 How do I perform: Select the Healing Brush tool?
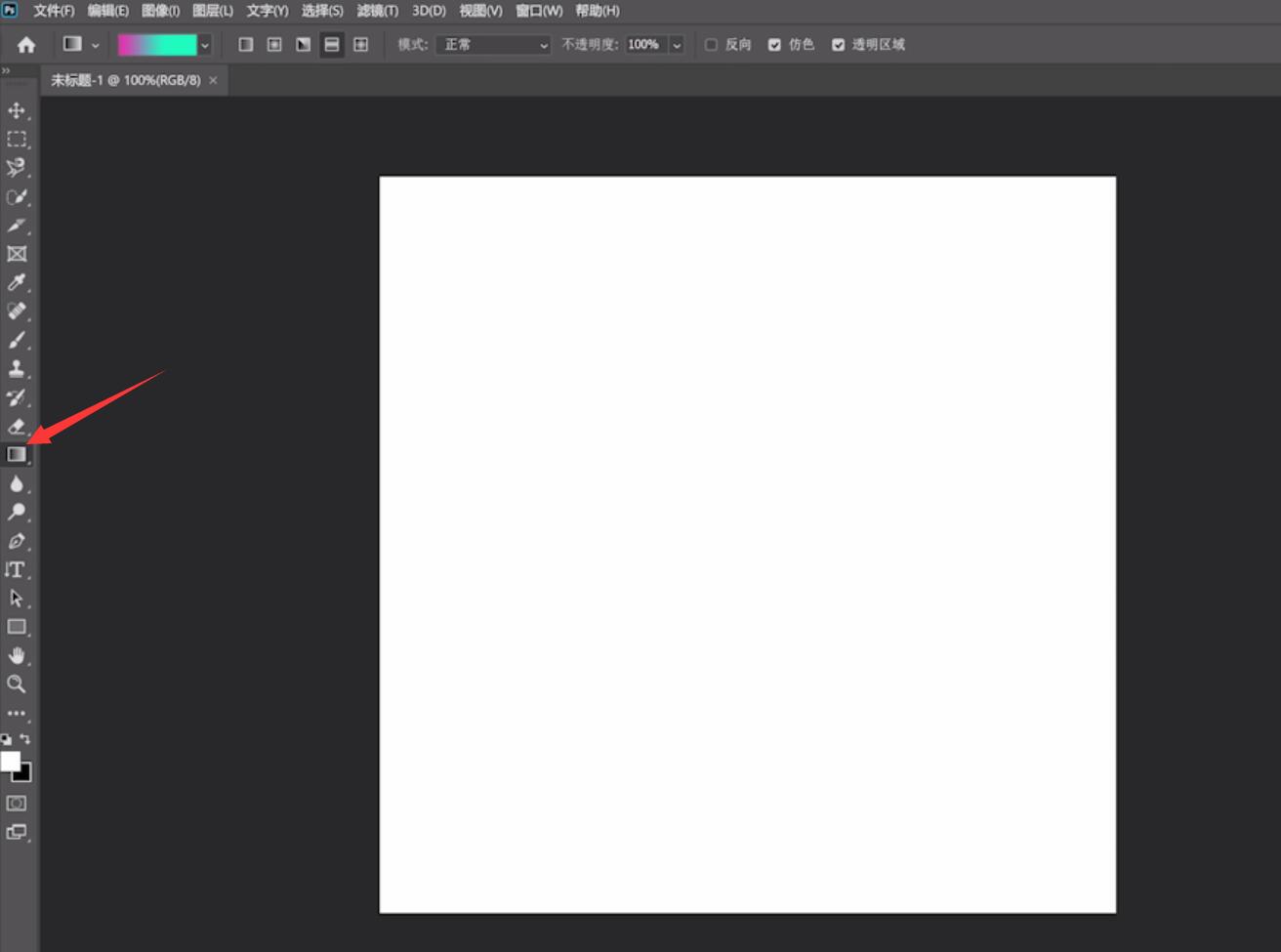point(17,311)
